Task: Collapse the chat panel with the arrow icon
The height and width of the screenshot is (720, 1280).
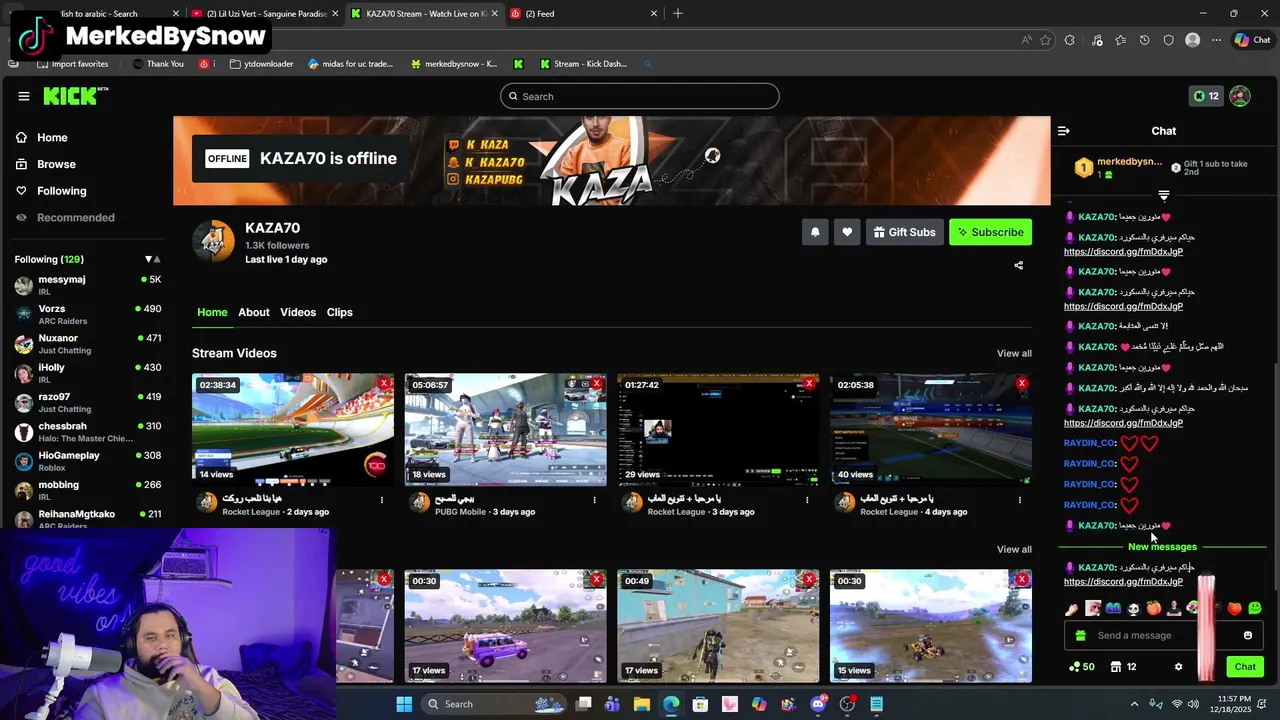Action: pyautogui.click(x=1063, y=131)
